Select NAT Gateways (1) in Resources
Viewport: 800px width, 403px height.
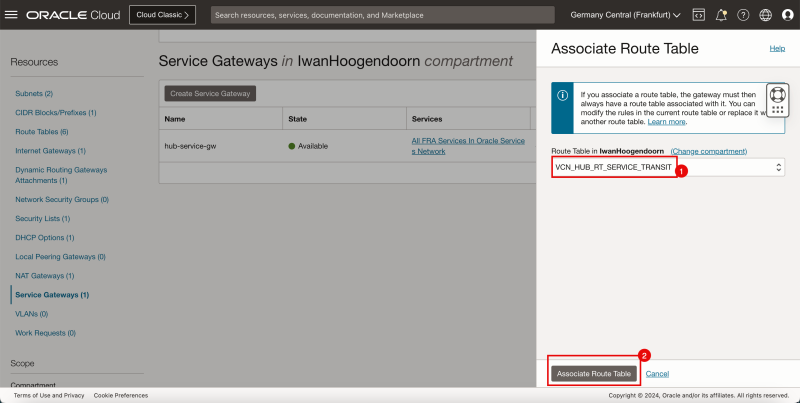(44, 275)
